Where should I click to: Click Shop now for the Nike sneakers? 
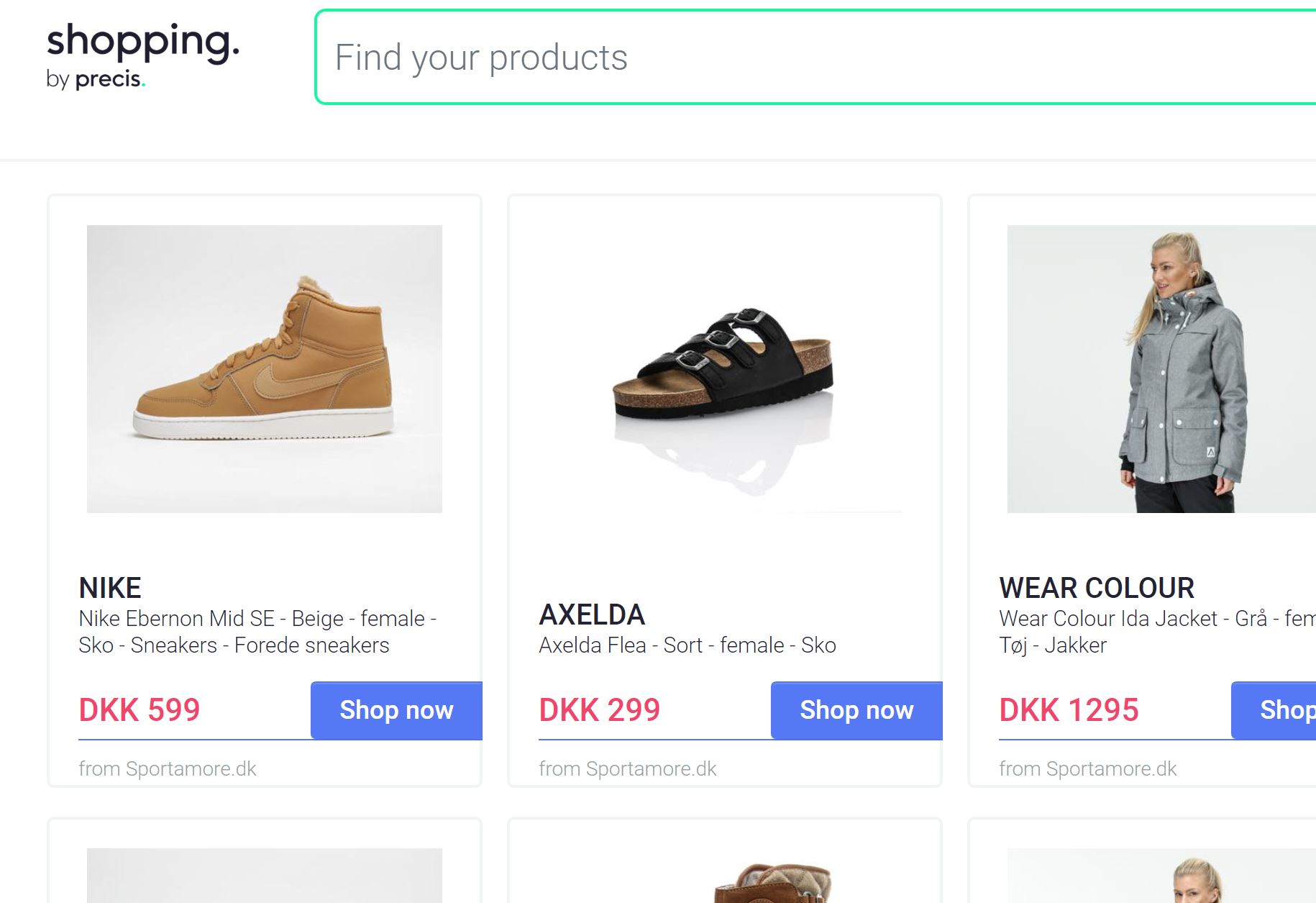(x=396, y=710)
